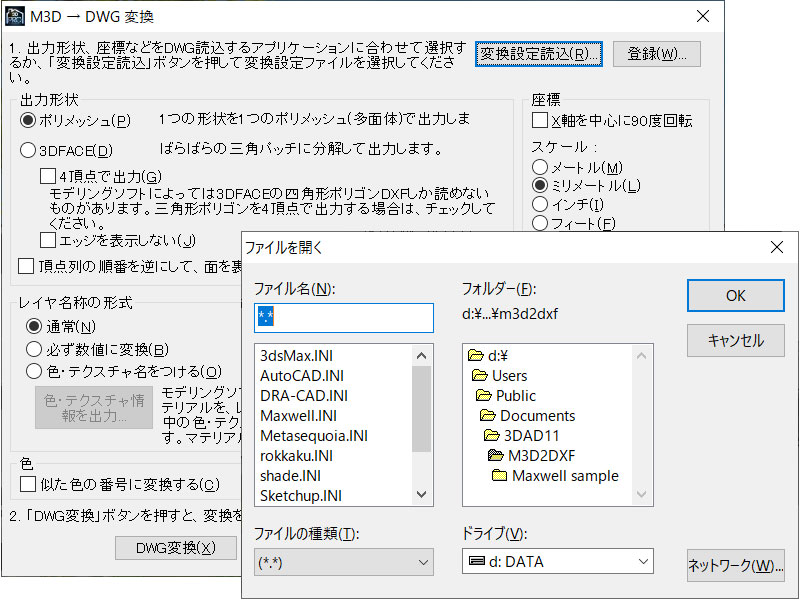Enable X軸を中心に90度回転 checkbox
Screen dimensions: 800x600
pos(540,121)
